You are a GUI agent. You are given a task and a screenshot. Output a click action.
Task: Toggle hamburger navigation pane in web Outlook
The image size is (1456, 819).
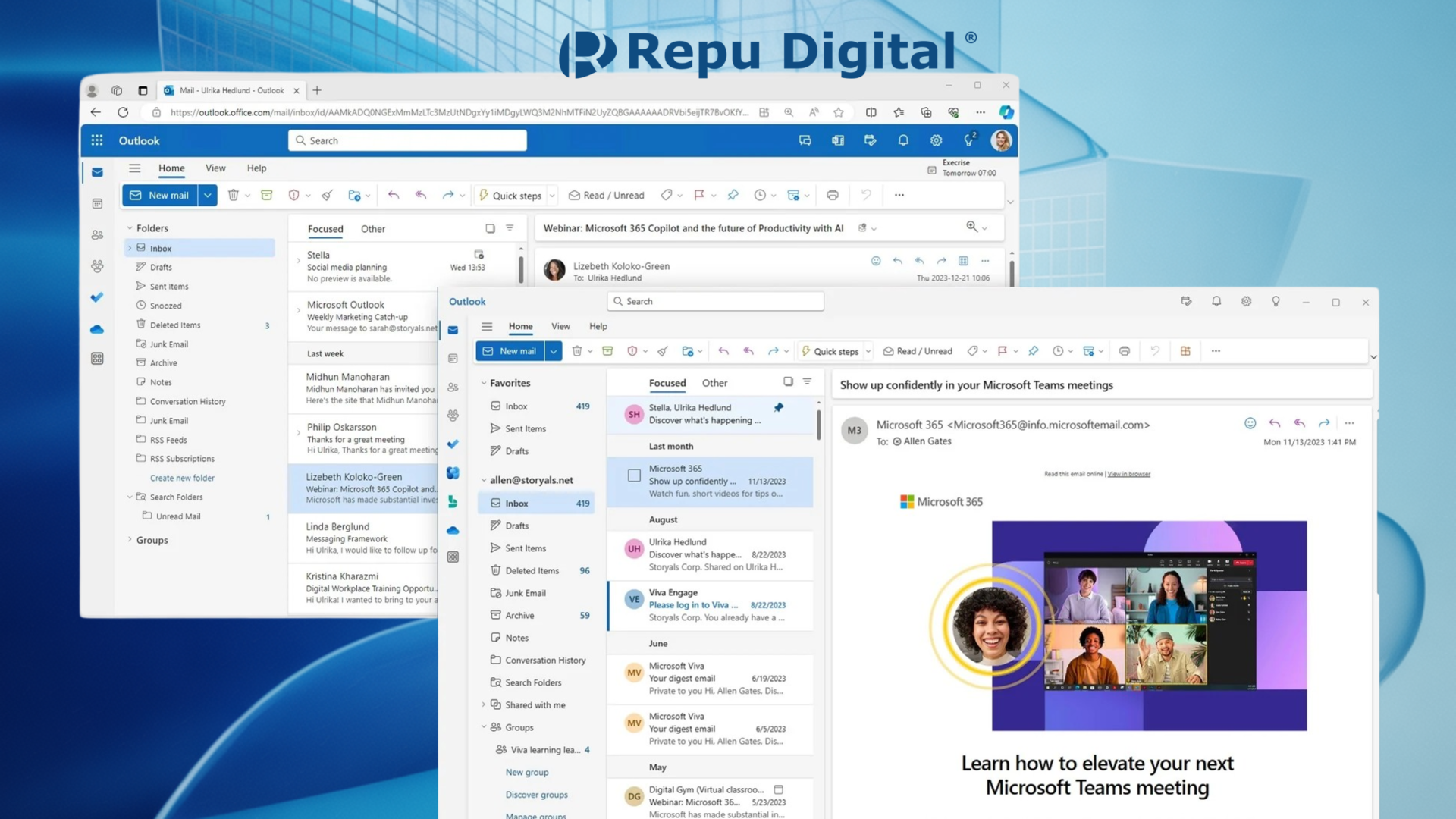[134, 168]
